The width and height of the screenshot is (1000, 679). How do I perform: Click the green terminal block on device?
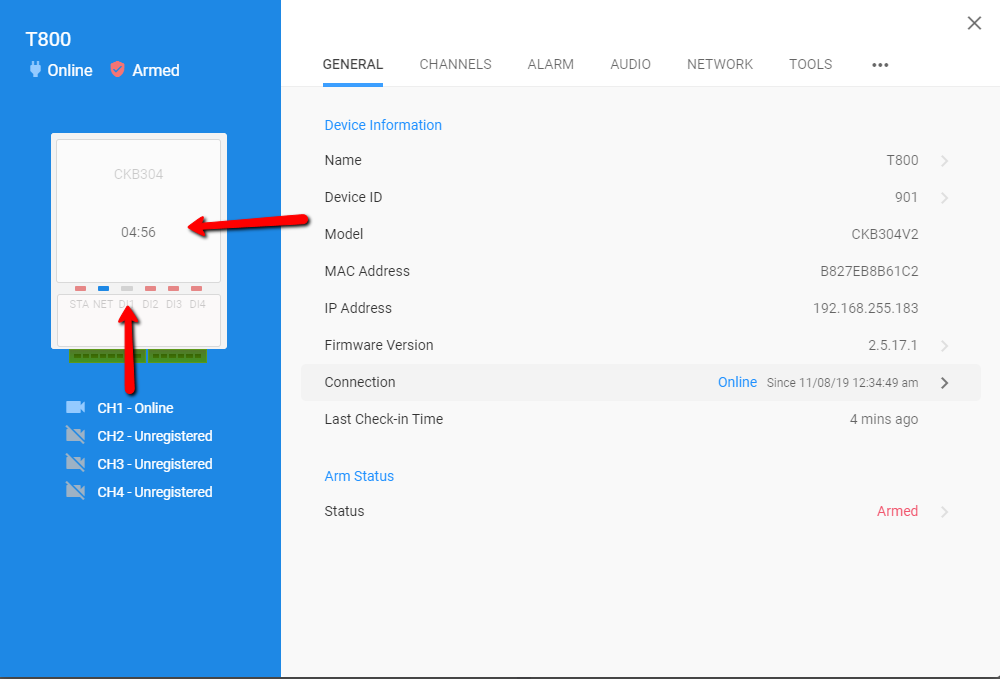(x=138, y=356)
